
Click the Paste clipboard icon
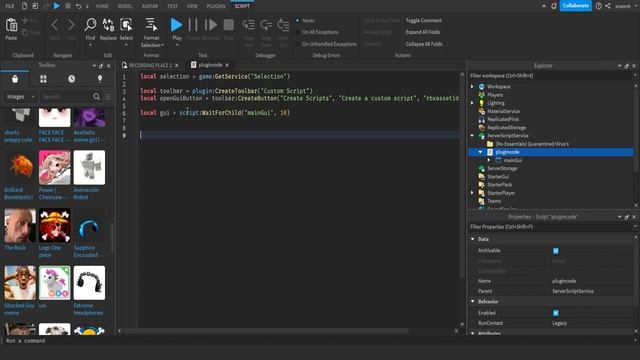pos(11,25)
